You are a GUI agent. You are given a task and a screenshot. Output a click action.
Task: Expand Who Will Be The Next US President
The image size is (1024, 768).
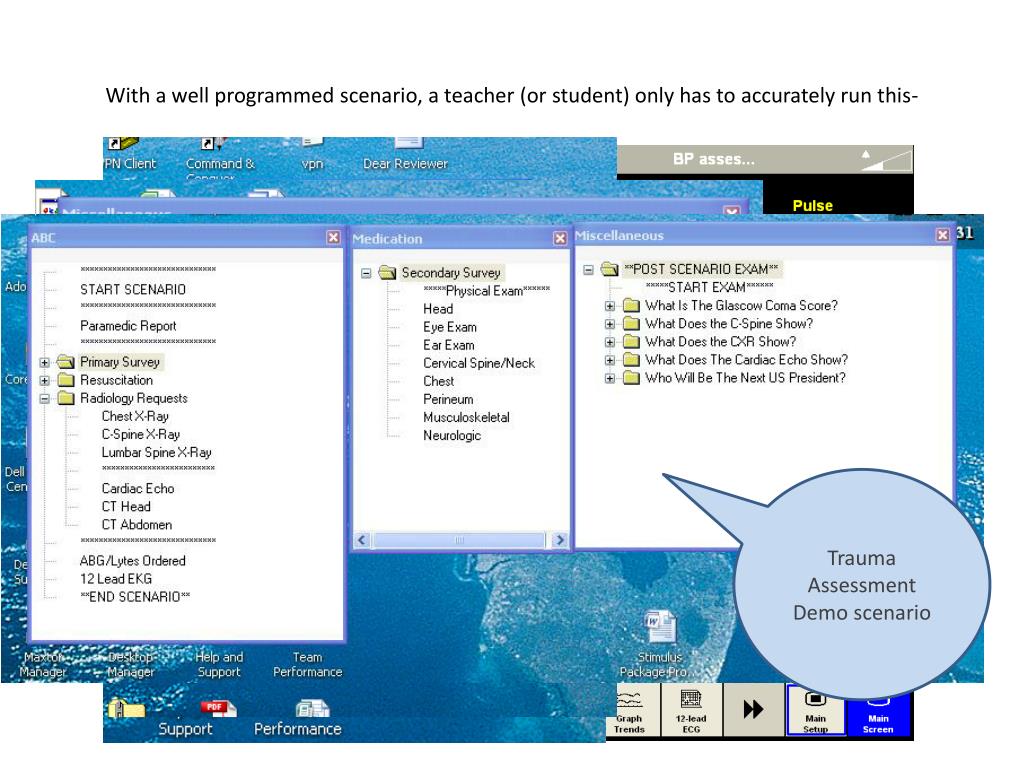(609, 378)
